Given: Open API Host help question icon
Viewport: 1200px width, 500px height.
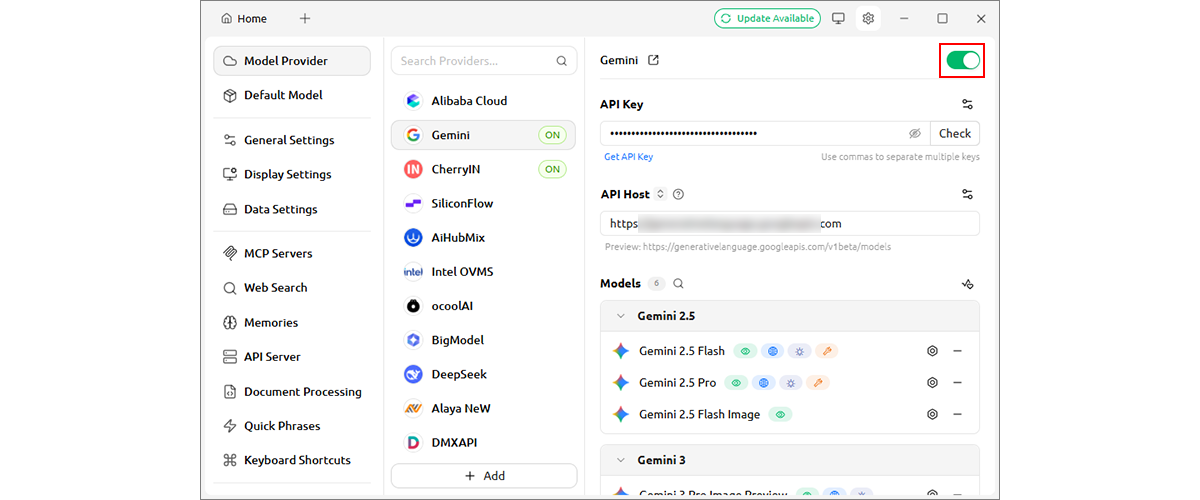Looking at the screenshot, I should click(679, 194).
